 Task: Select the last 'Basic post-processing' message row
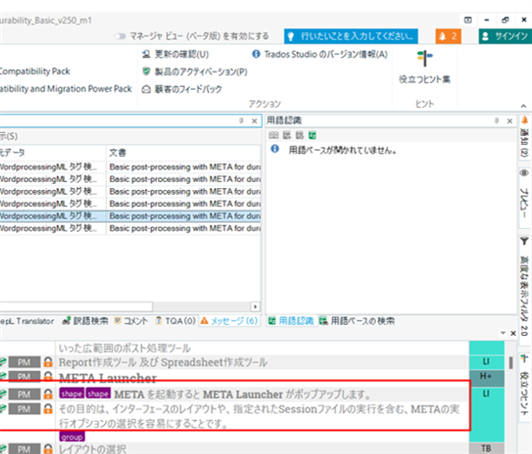[130, 228]
